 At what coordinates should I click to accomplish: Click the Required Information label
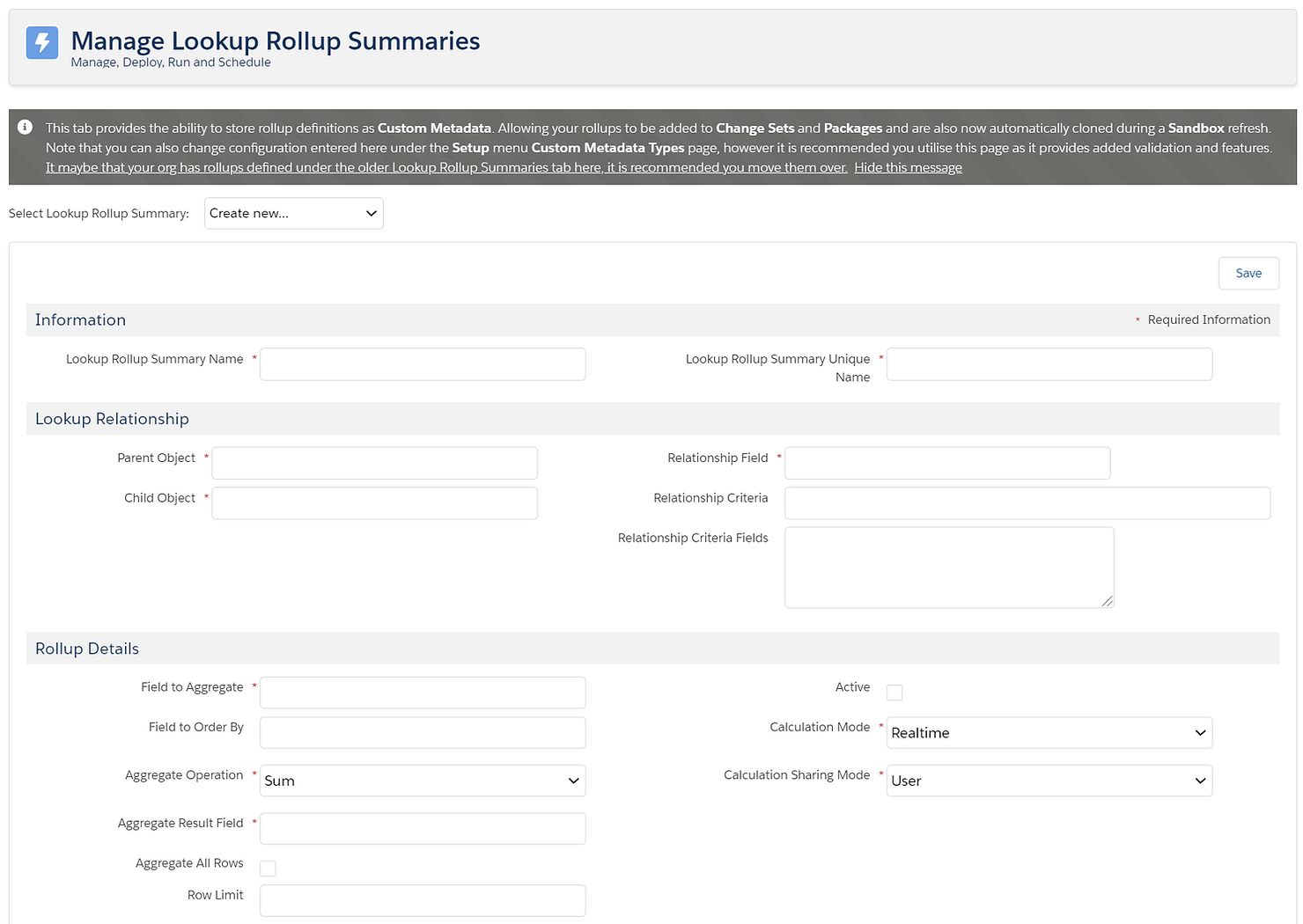(1209, 320)
